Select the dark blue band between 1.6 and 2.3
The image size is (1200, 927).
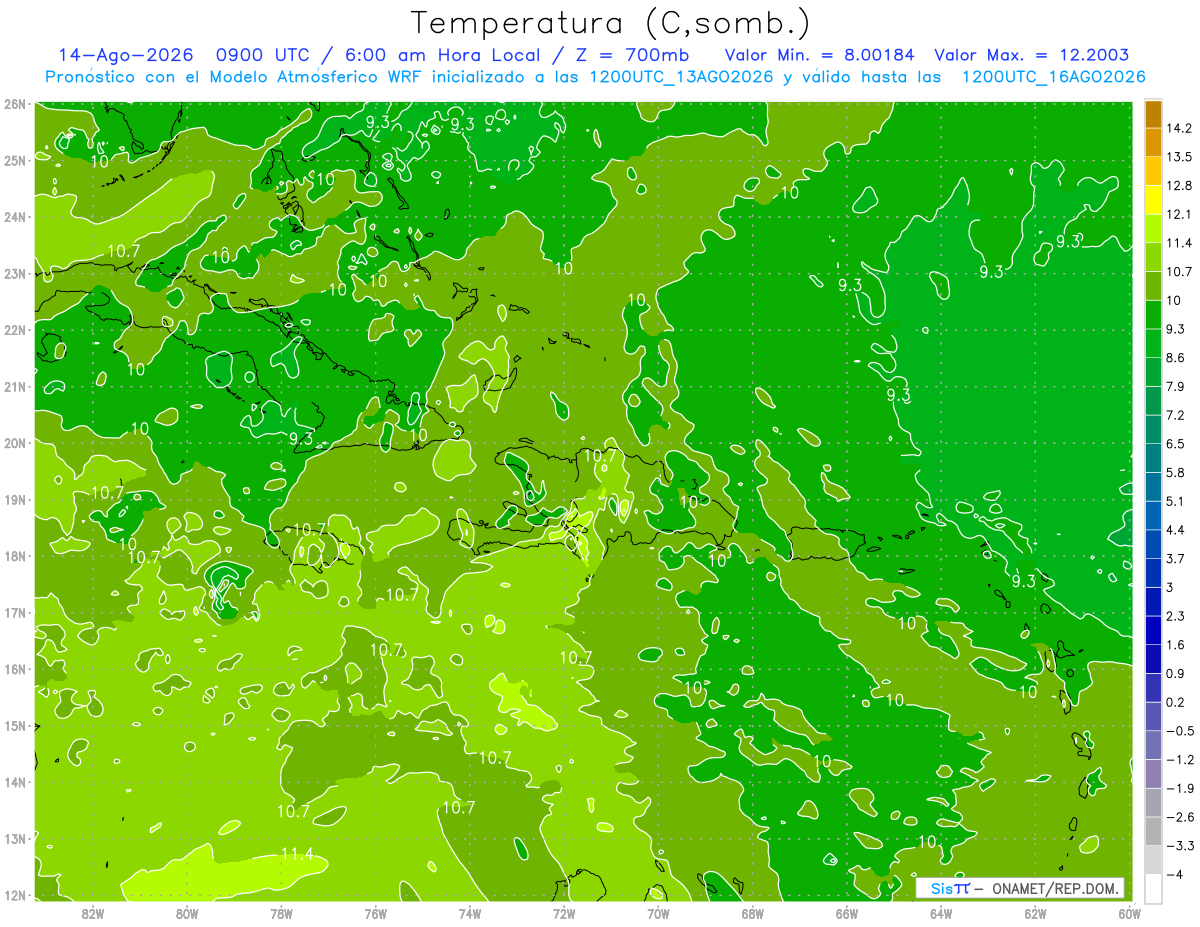(1153, 630)
